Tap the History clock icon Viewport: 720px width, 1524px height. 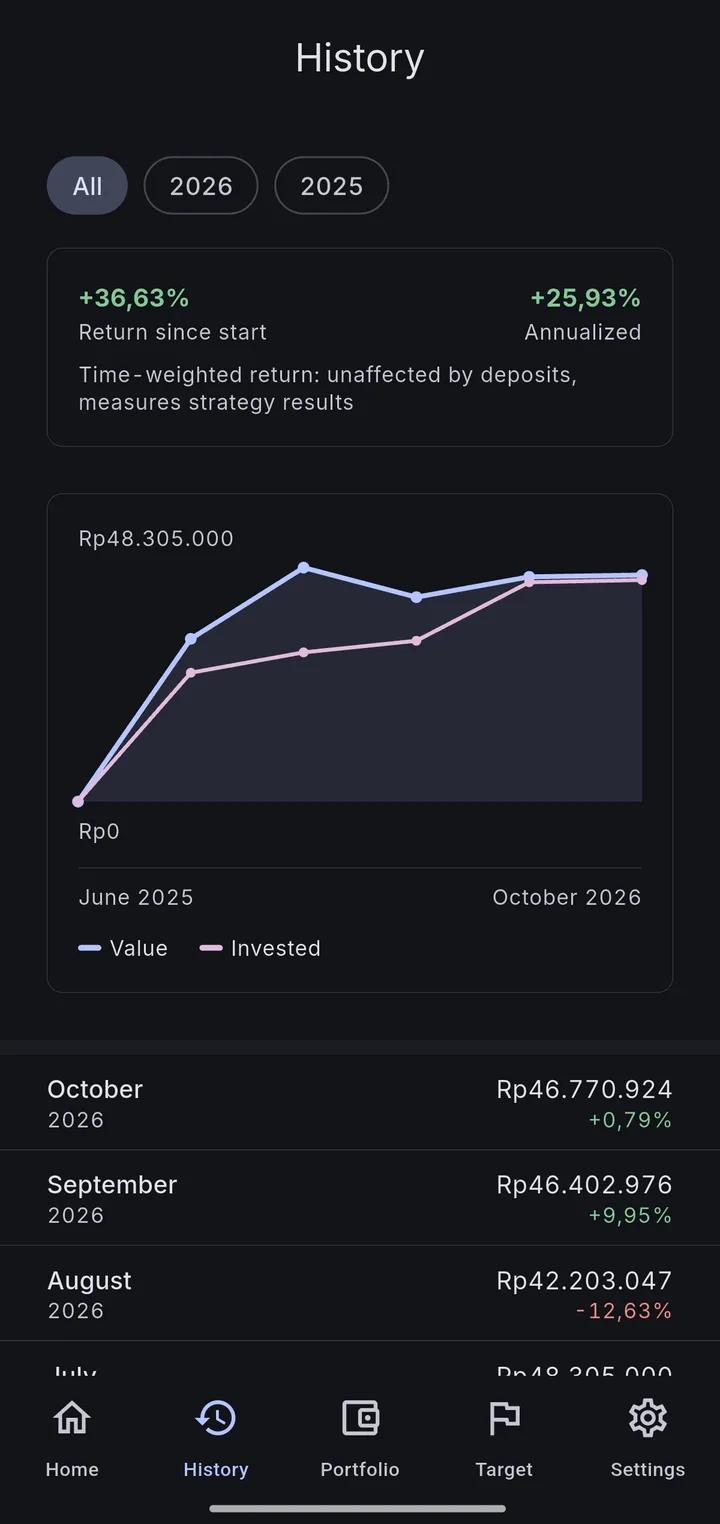pos(216,1418)
